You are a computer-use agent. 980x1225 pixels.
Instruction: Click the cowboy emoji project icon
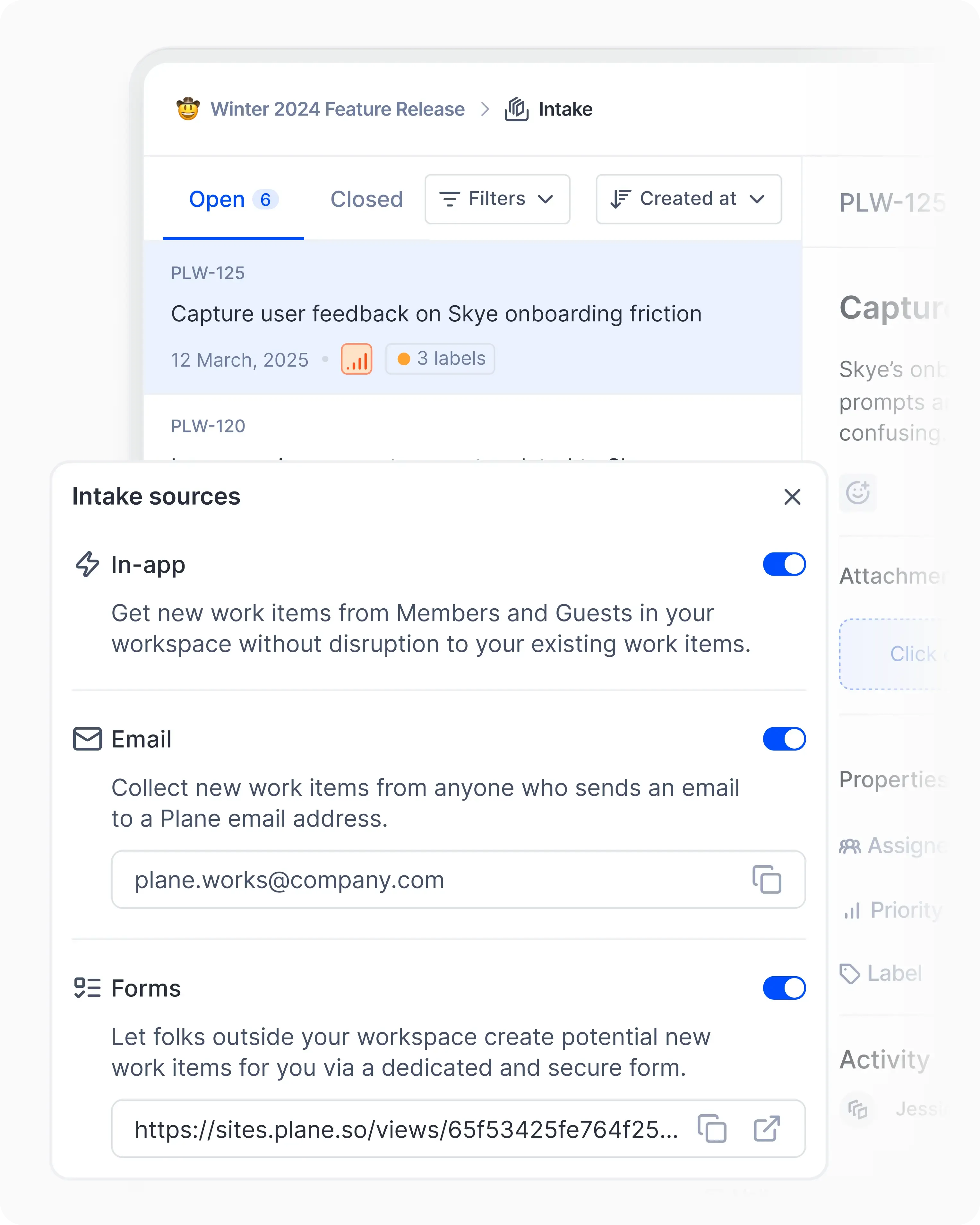pyautogui.click(x=188, y=109)
